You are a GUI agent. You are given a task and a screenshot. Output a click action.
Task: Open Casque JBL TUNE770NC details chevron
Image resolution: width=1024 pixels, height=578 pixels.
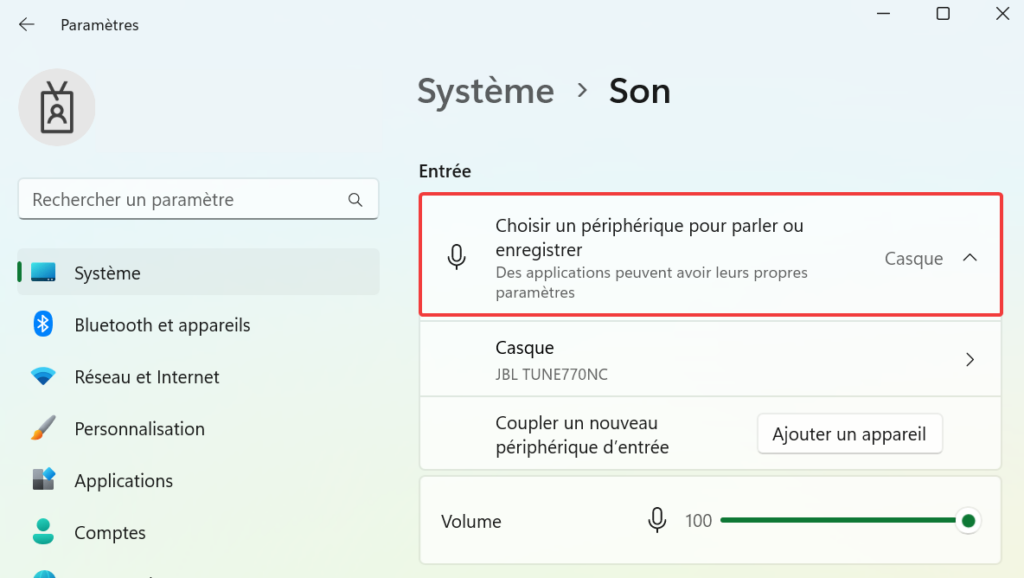point(969,359)
